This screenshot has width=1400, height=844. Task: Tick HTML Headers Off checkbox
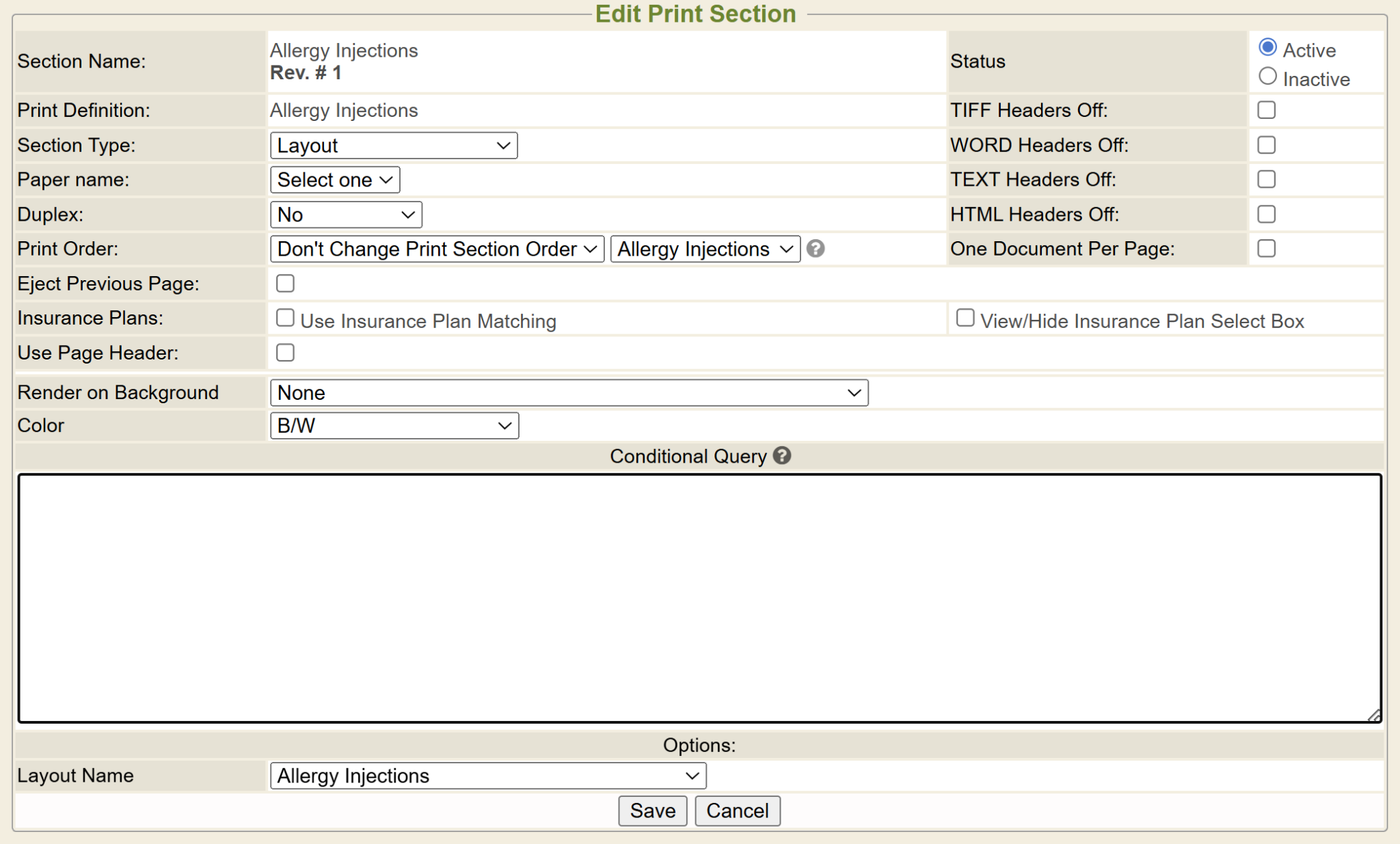click(1266, 214)
